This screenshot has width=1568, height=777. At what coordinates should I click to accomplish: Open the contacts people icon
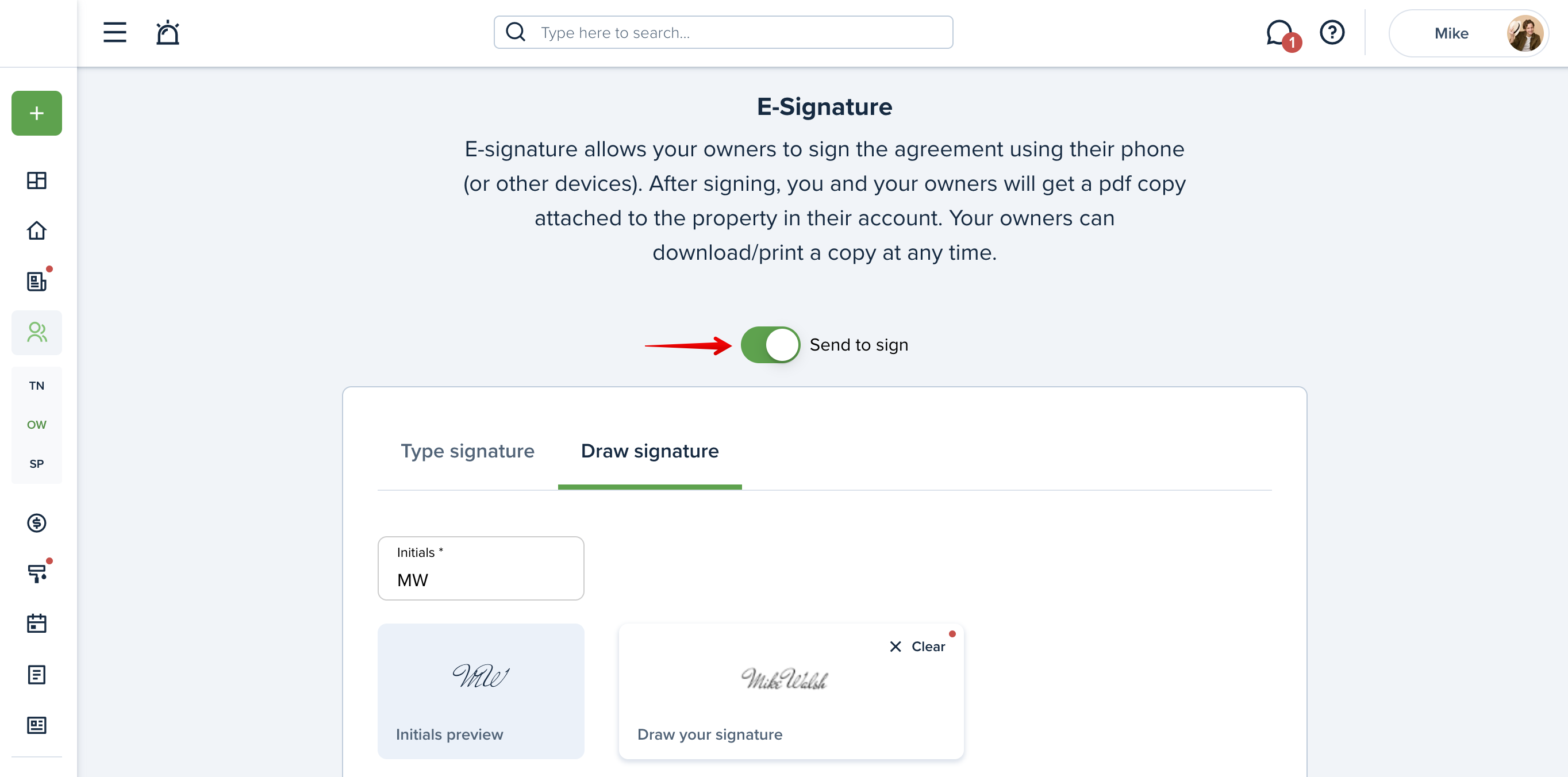point(37,332)
